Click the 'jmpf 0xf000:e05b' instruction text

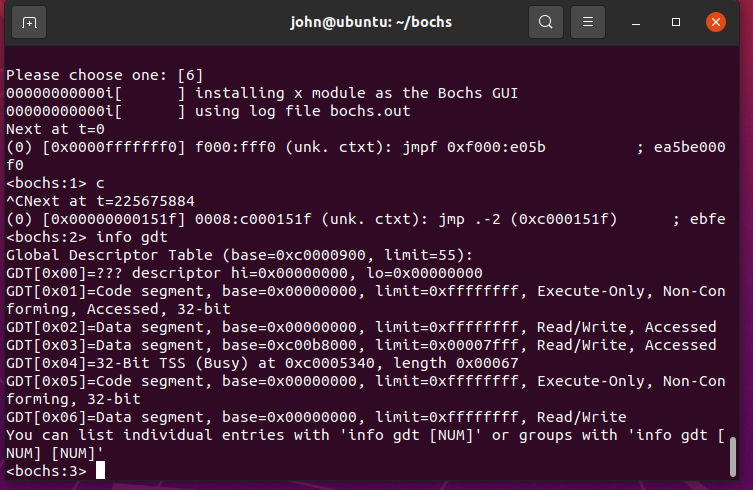click(x=474, y=147)
